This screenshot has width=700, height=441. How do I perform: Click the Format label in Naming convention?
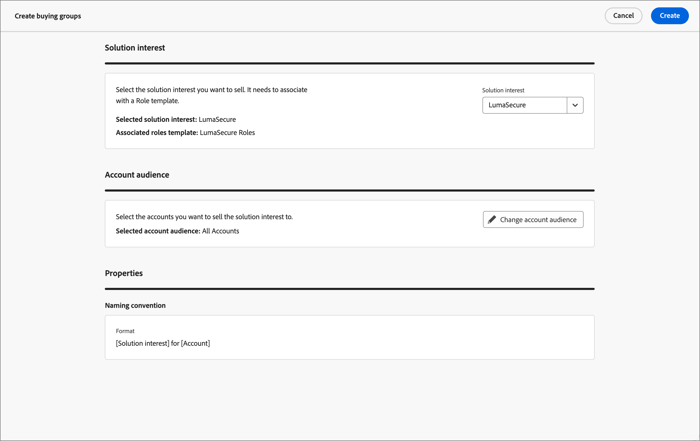(125, 331)
